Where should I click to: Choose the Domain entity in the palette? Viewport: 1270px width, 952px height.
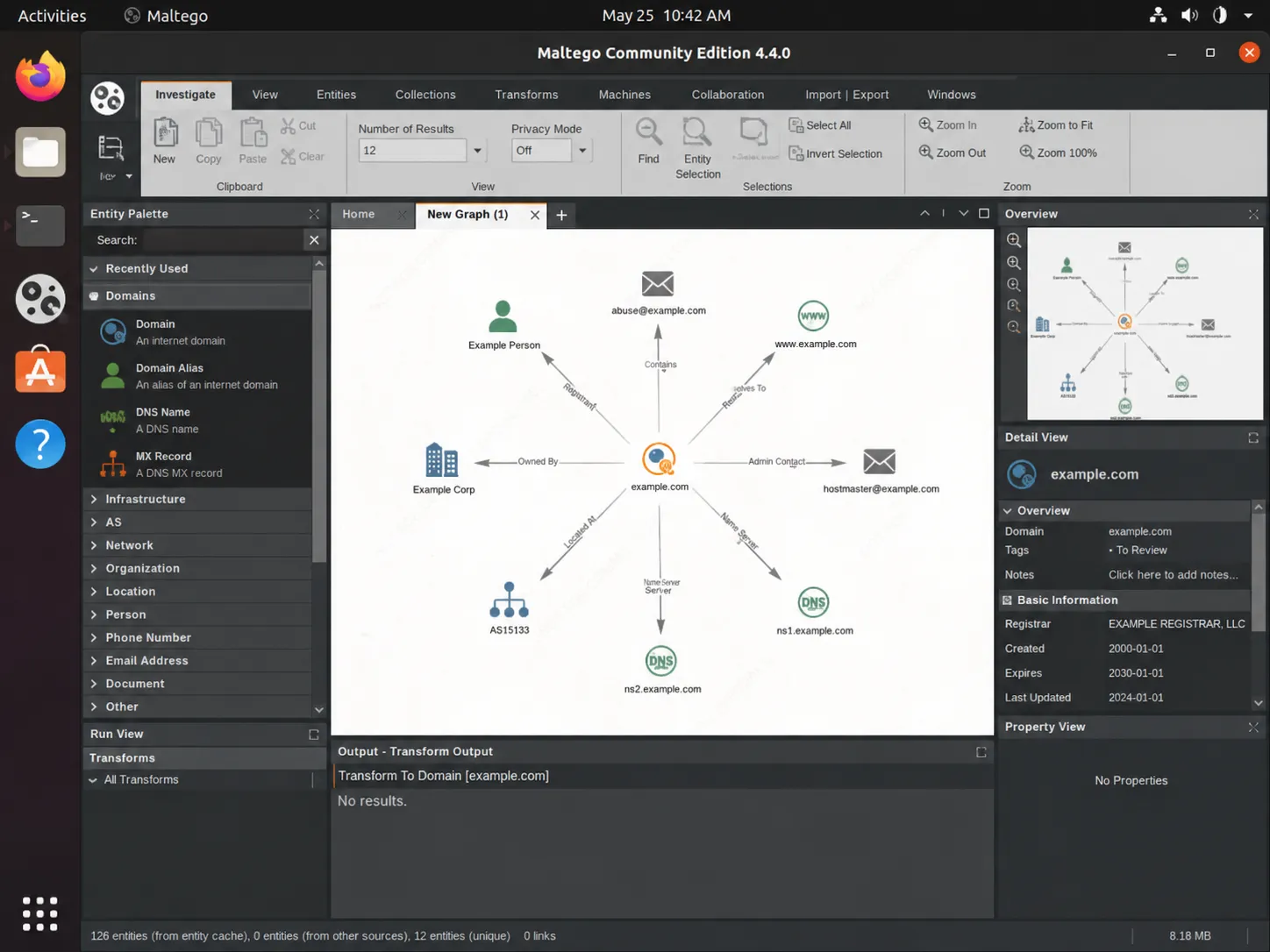coord(198,332)
